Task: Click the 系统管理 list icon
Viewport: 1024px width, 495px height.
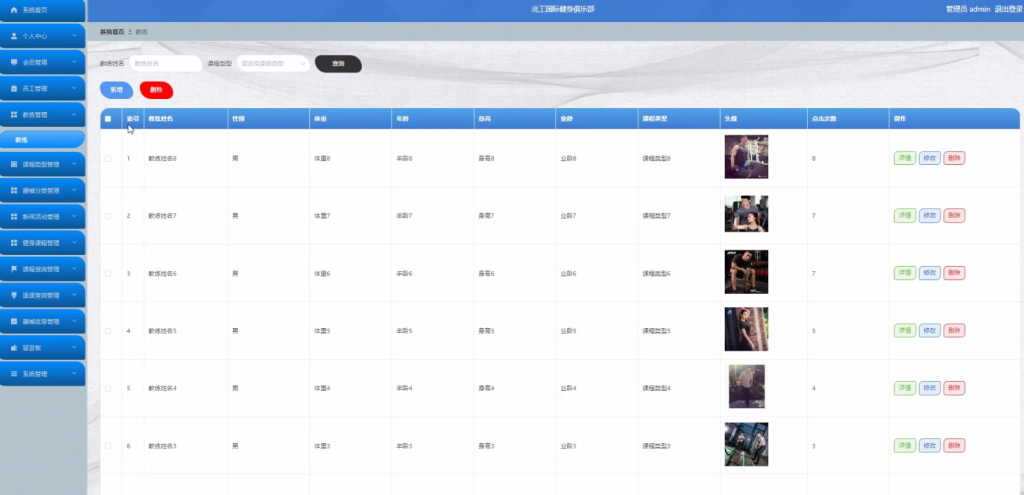Action: coord(14,374)
